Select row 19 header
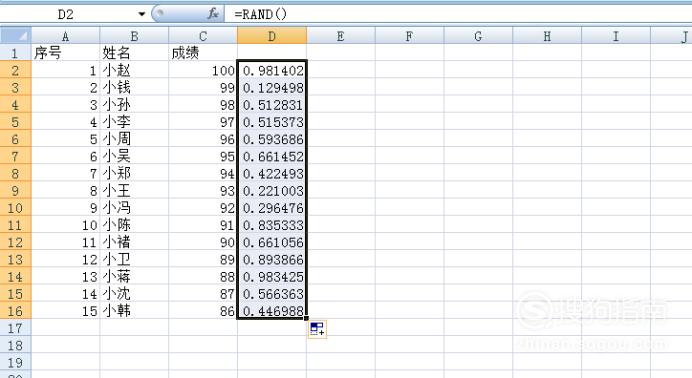The image size is (692, 378). point(15,363)
